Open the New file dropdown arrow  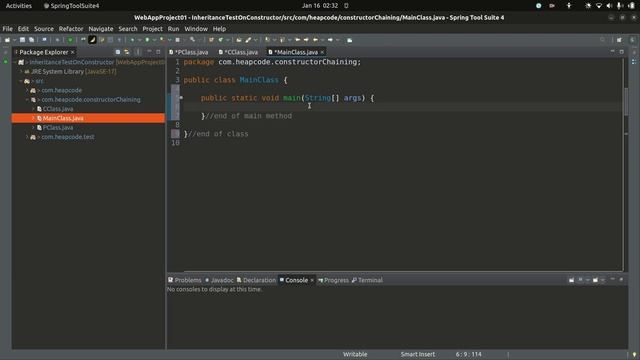point(14,40)
